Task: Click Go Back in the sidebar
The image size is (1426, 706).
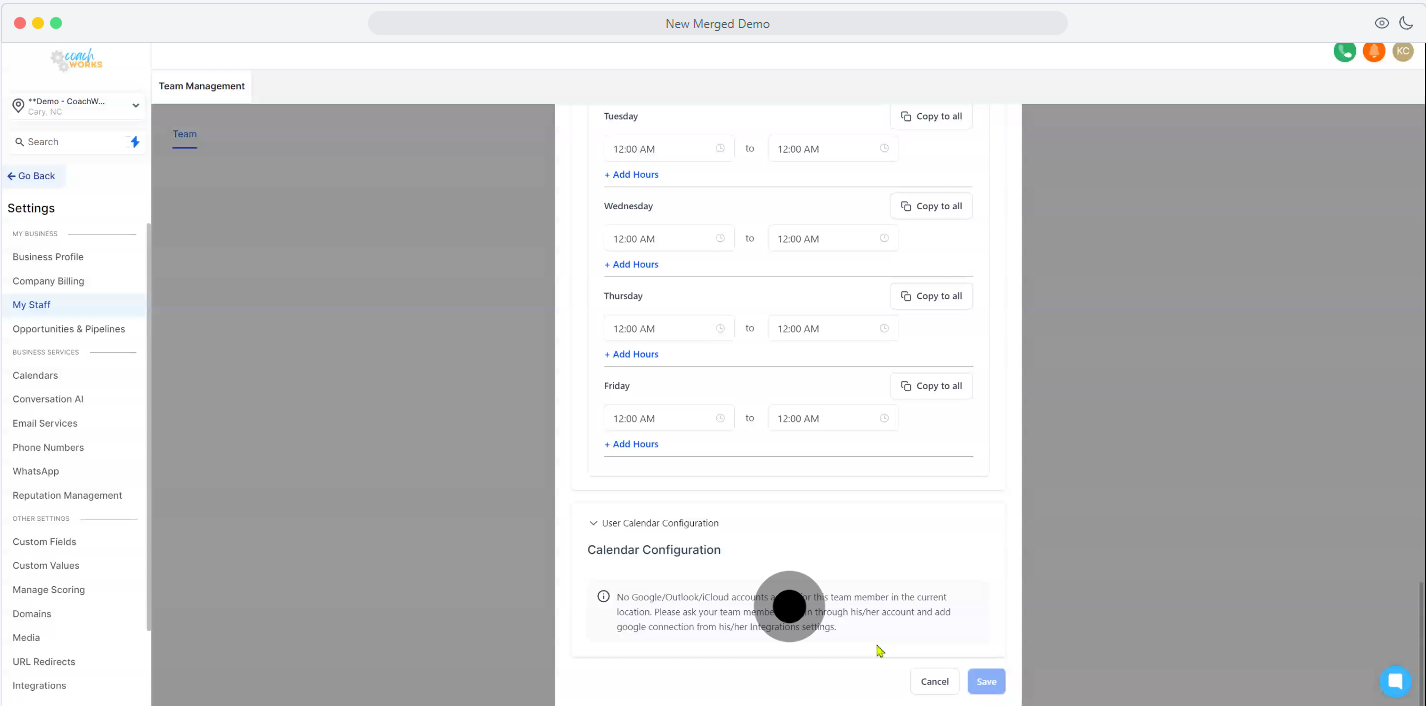Action: 32,176
